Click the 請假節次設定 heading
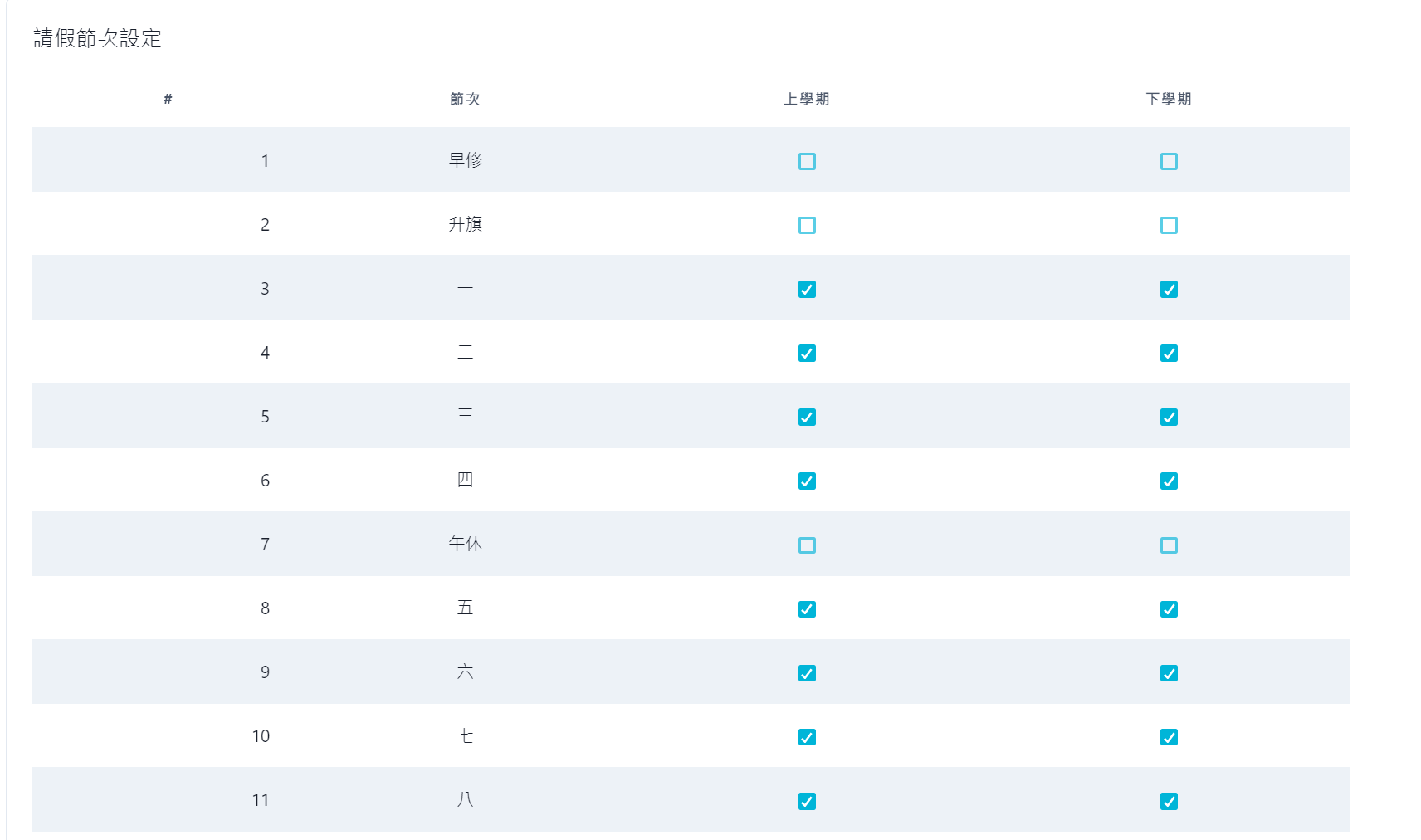Viewport: 1421px width, 840px height. (97, 38)
